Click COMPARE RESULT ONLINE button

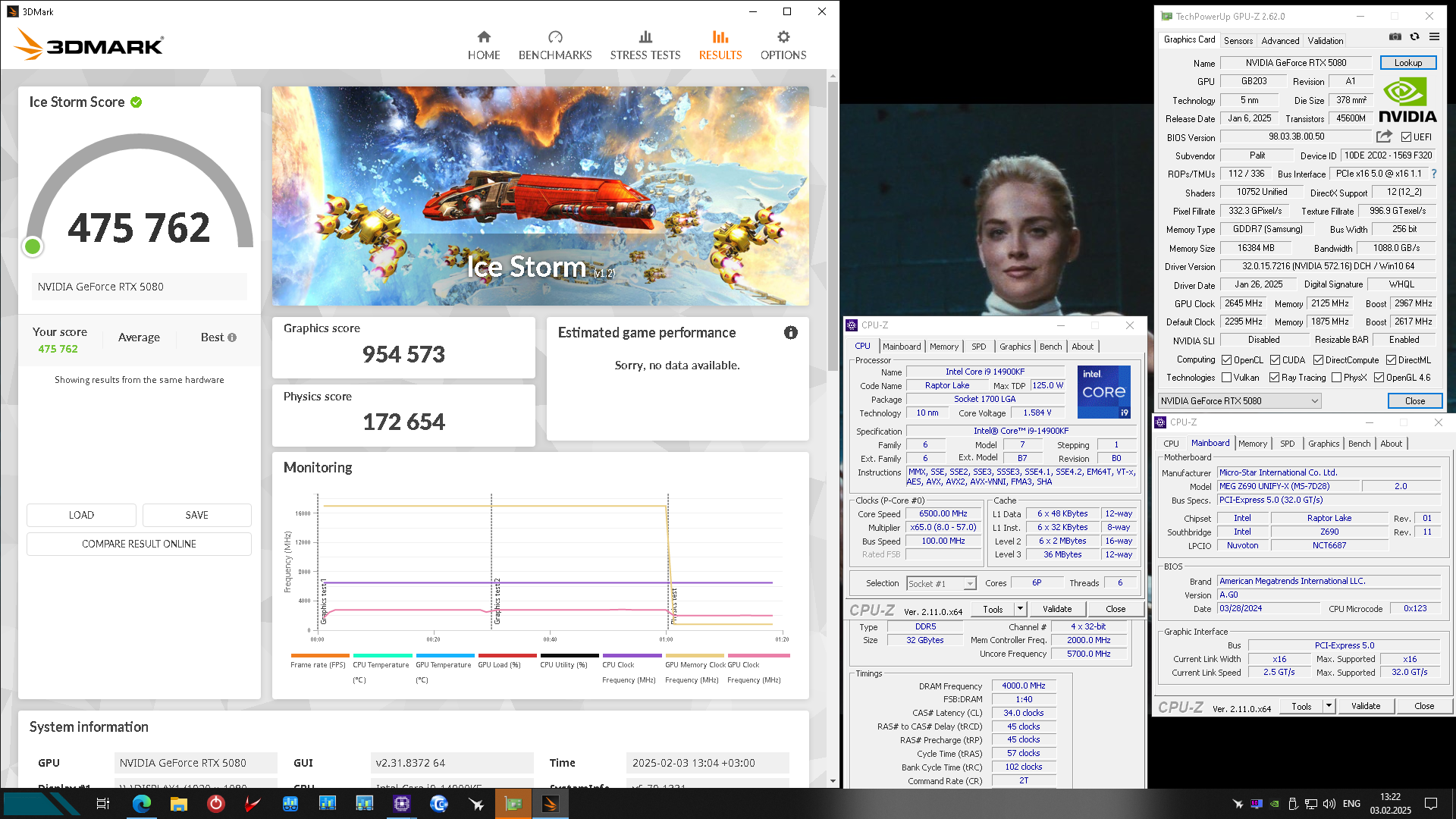point(139,544)
